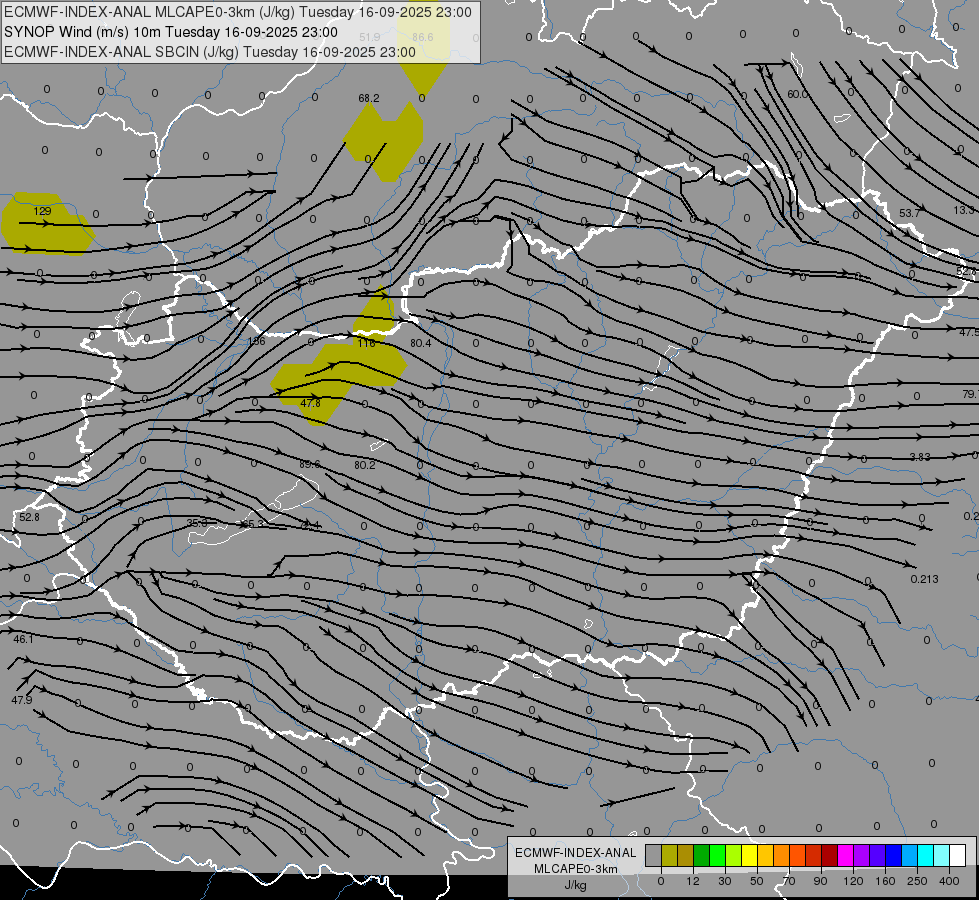This screenshot has width=979, height=900.
Task: Click the pure blue legend swatch after 160
Action: pyautogui.click(x=893, y=855)
